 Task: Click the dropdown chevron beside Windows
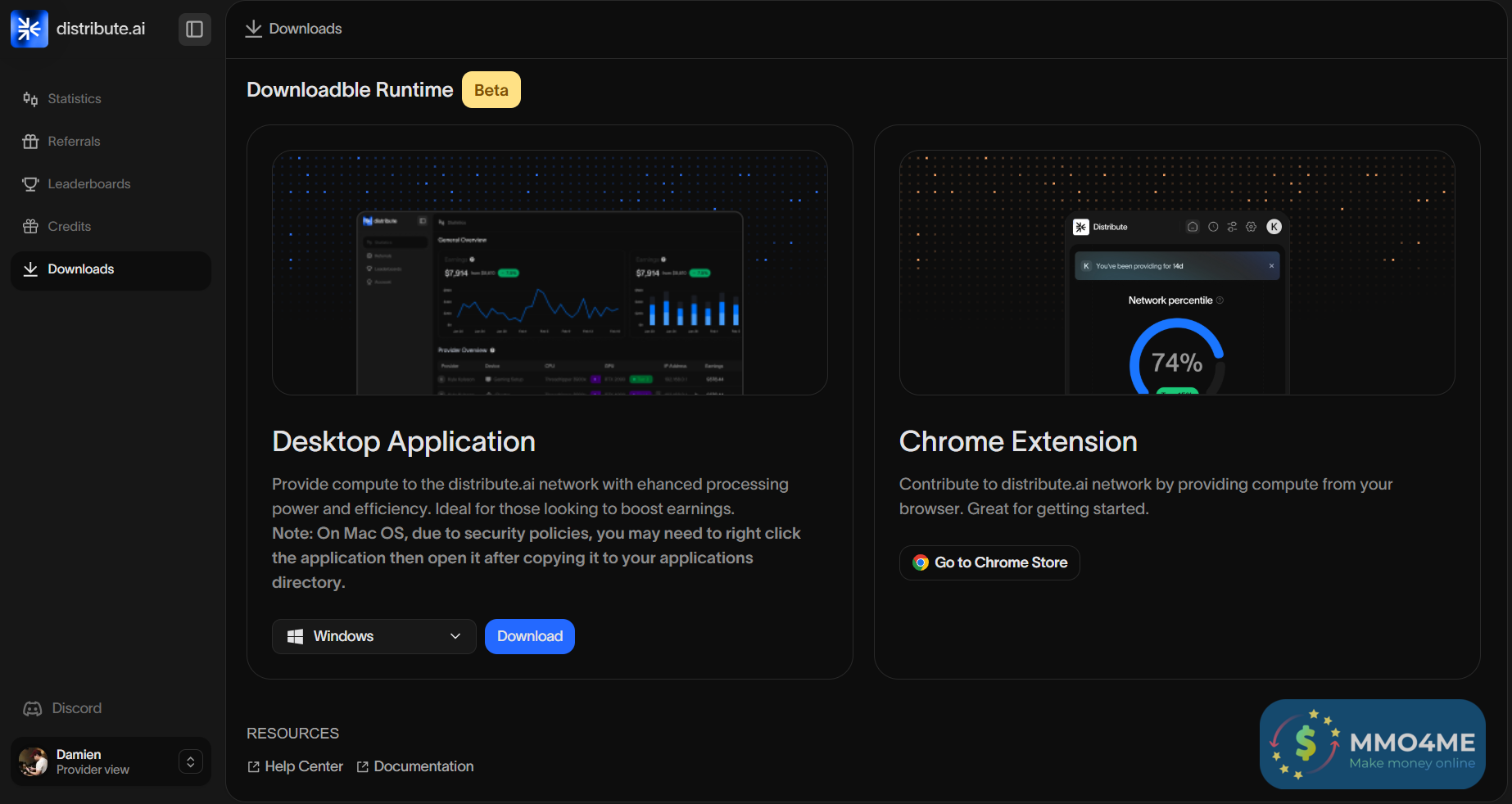coord(455,637)
